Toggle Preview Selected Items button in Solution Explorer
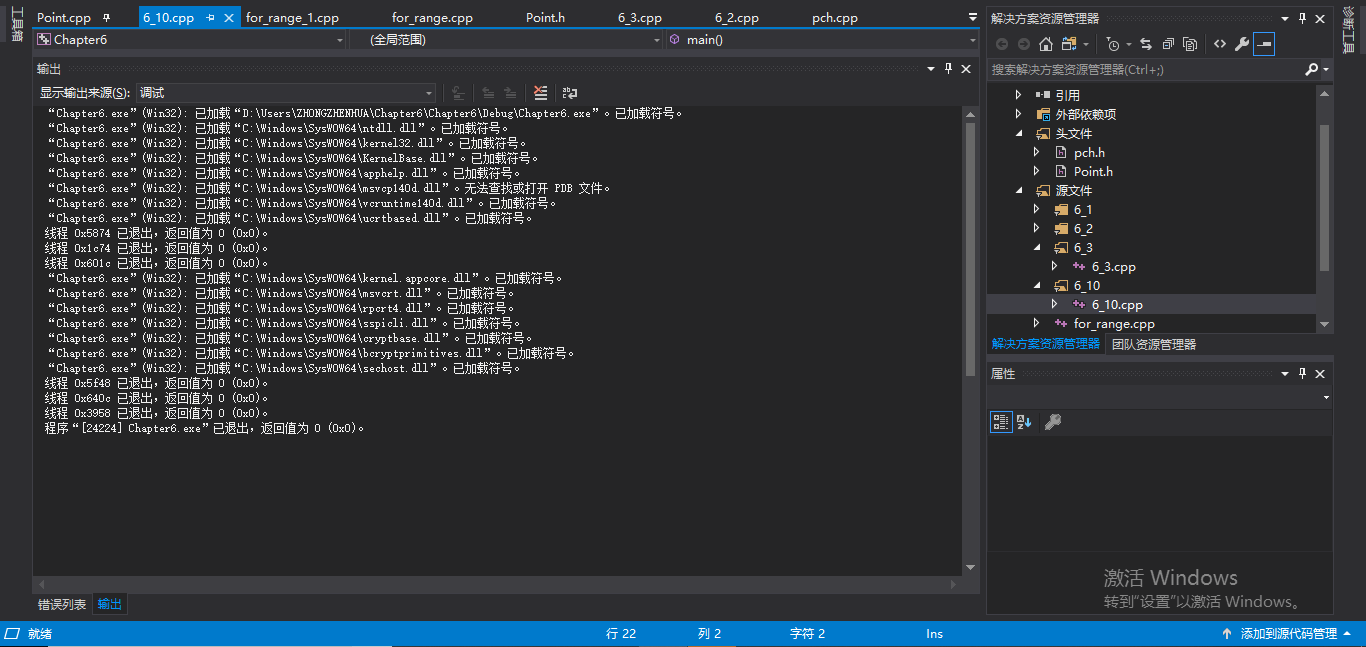 1264,44
